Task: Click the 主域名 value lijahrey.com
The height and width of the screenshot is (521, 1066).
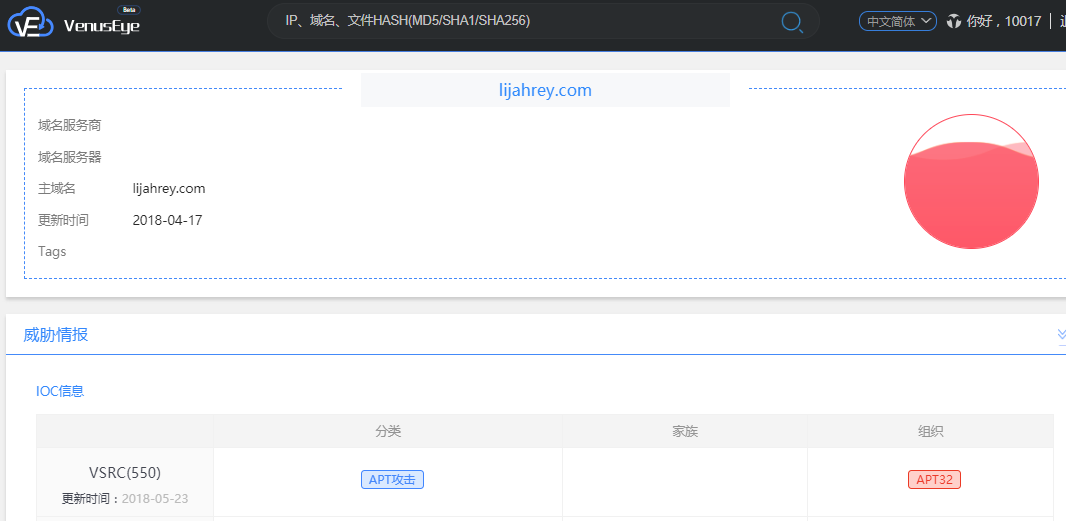Action: point(169,188)
